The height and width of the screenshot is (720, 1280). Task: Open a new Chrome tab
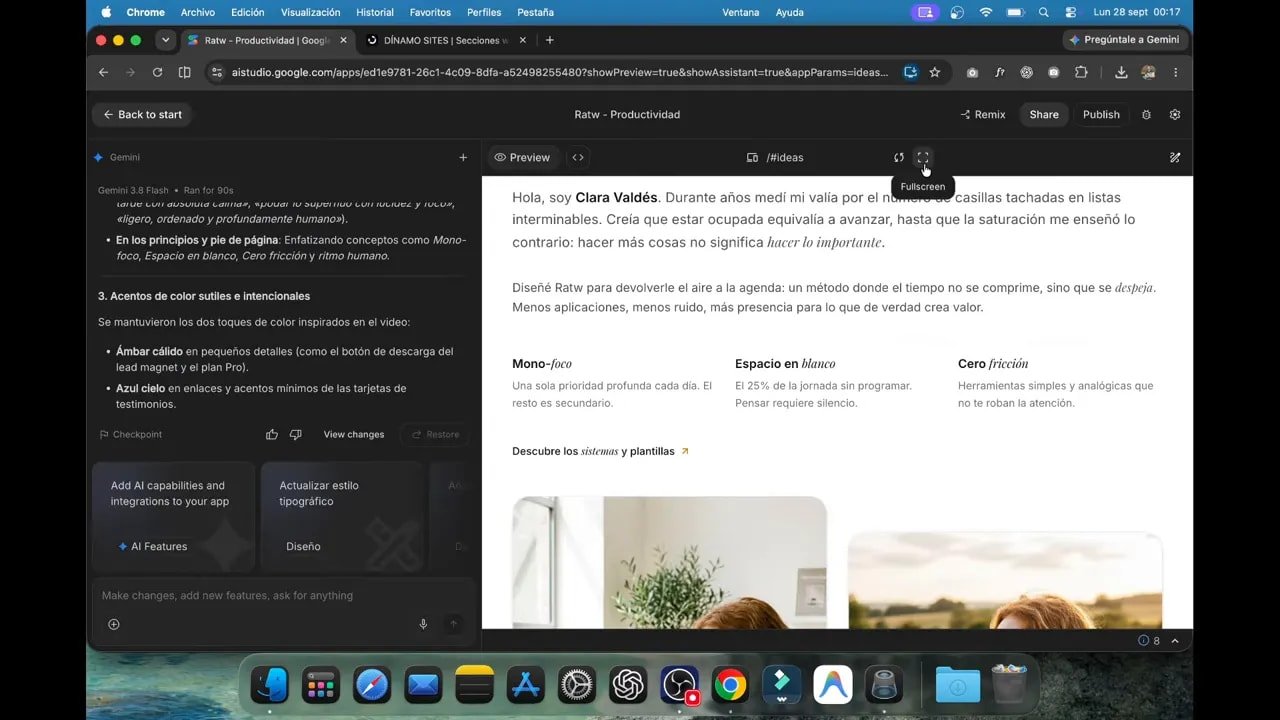[x=549, y=40]
